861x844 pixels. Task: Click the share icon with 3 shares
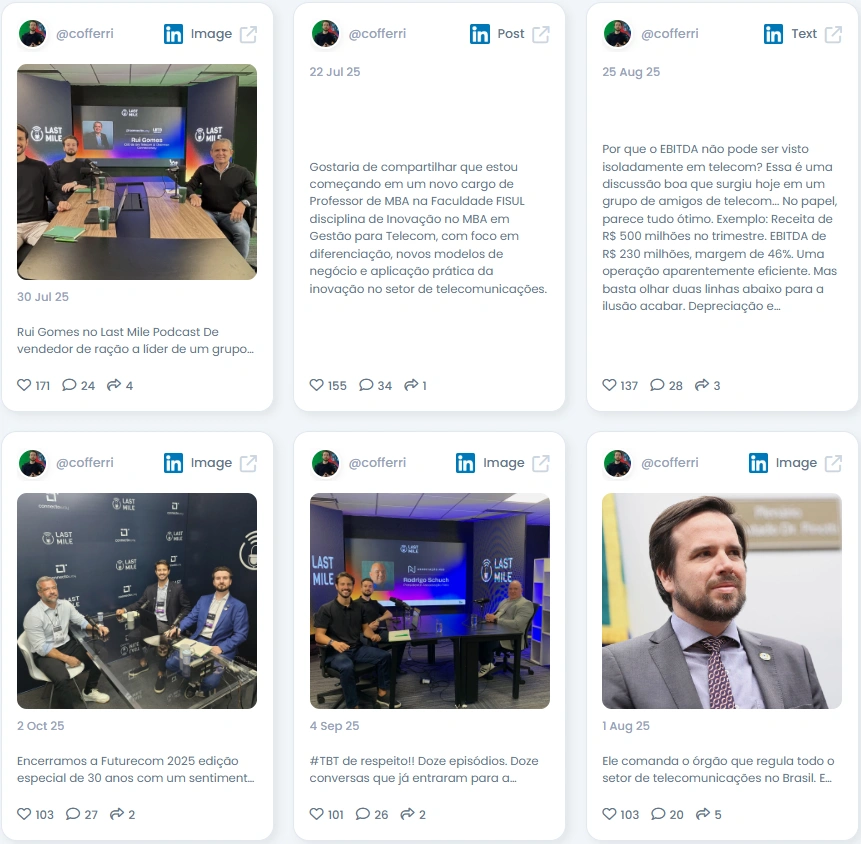(702, 385)
